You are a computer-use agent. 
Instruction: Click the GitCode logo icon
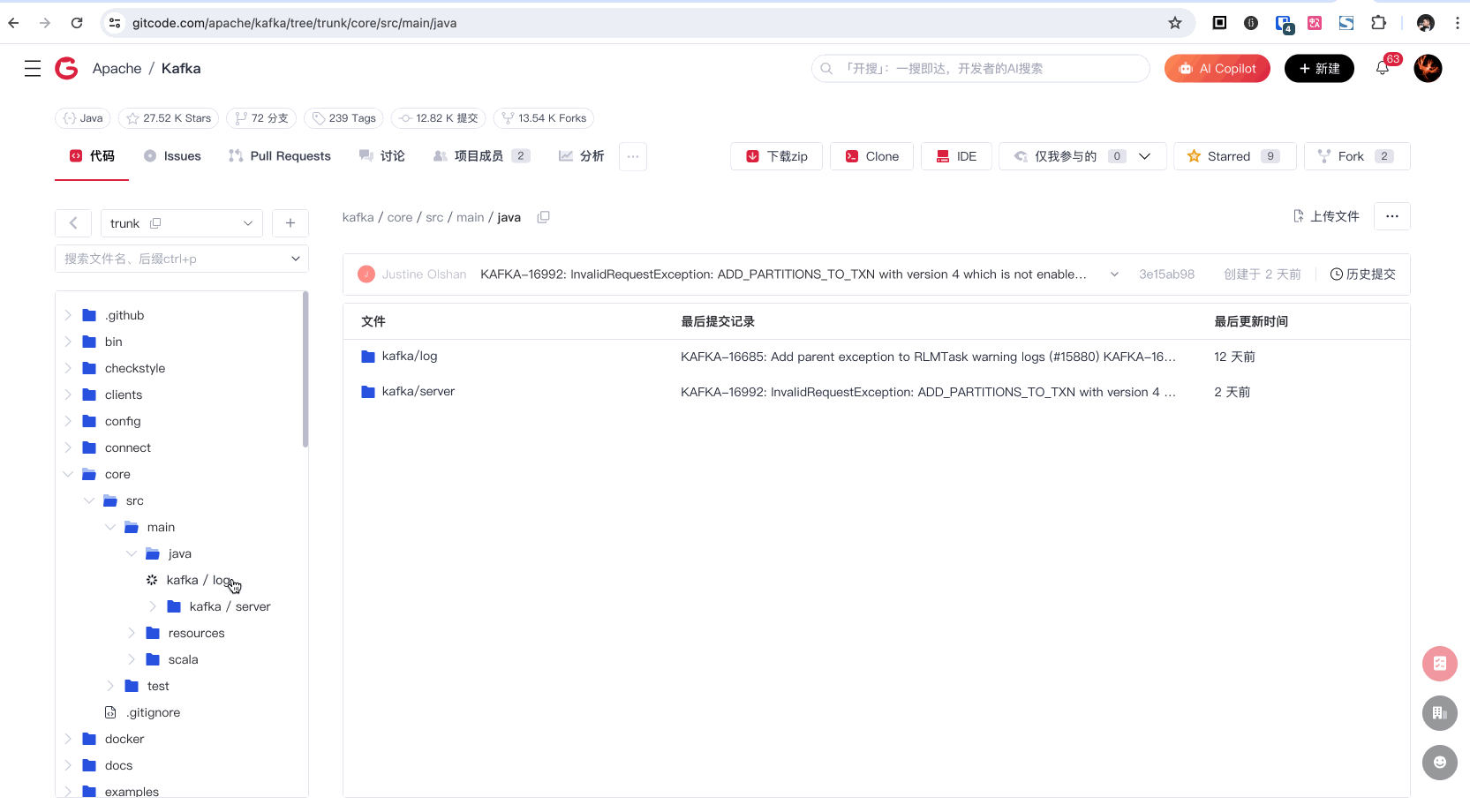pyautogui.click(x=66, y=69)
